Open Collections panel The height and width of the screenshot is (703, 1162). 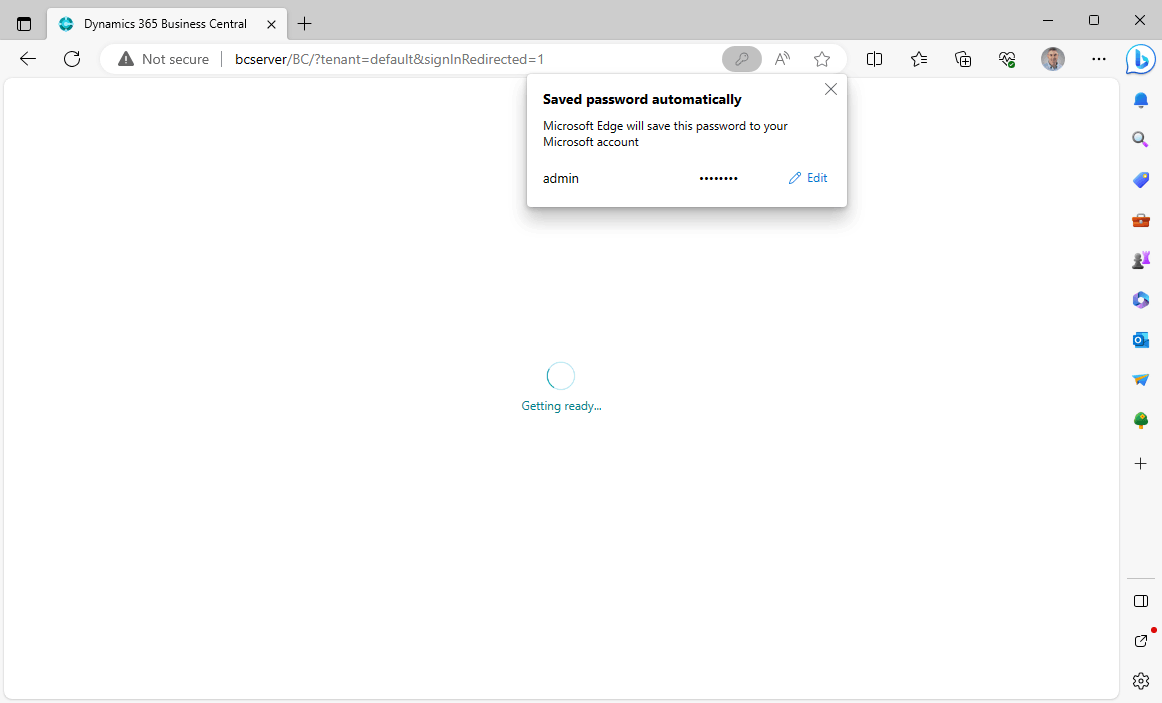click(x=963, y=59)
